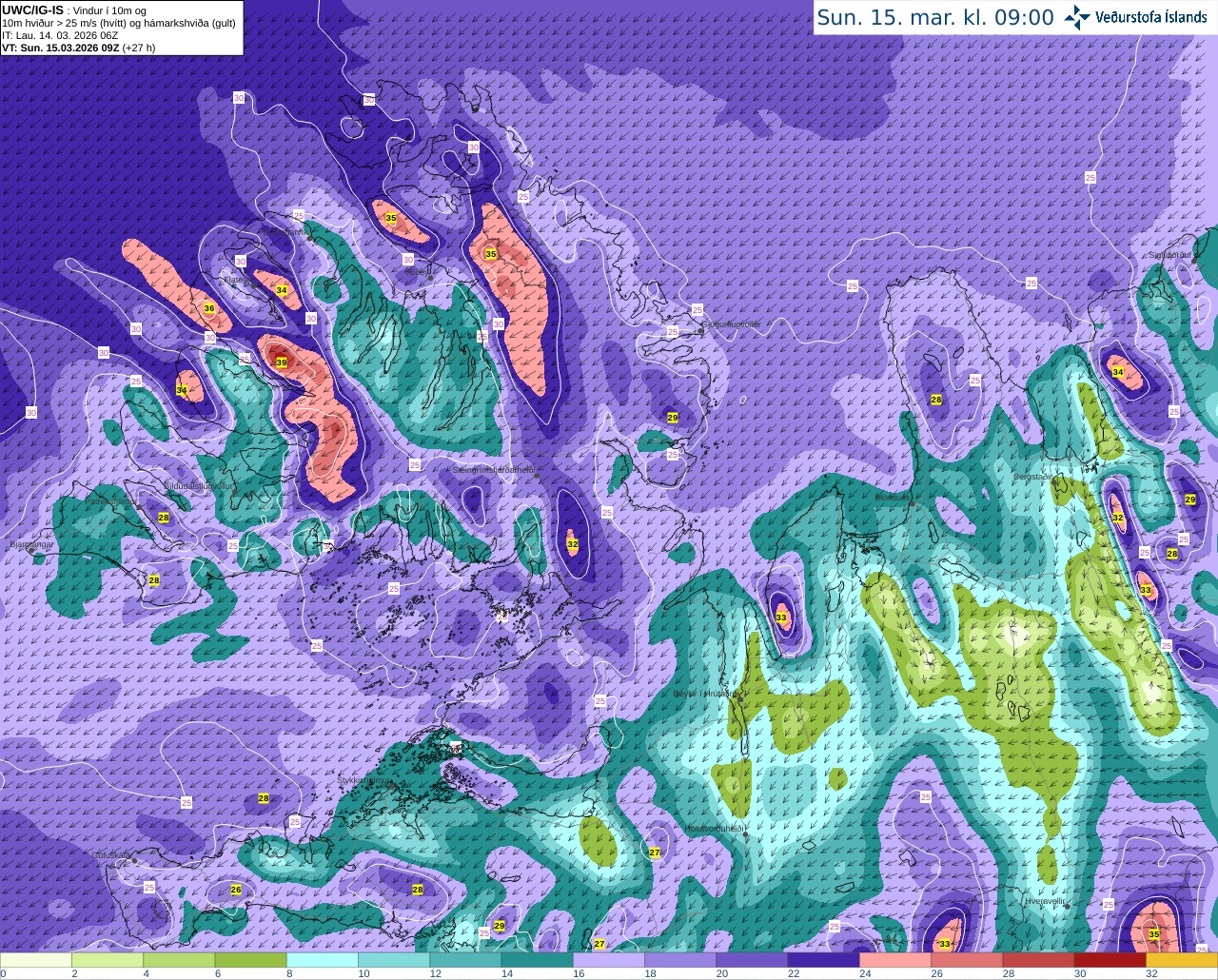
Task: Click the Siglufjörður station label
Action: [x=1171, y=255]
